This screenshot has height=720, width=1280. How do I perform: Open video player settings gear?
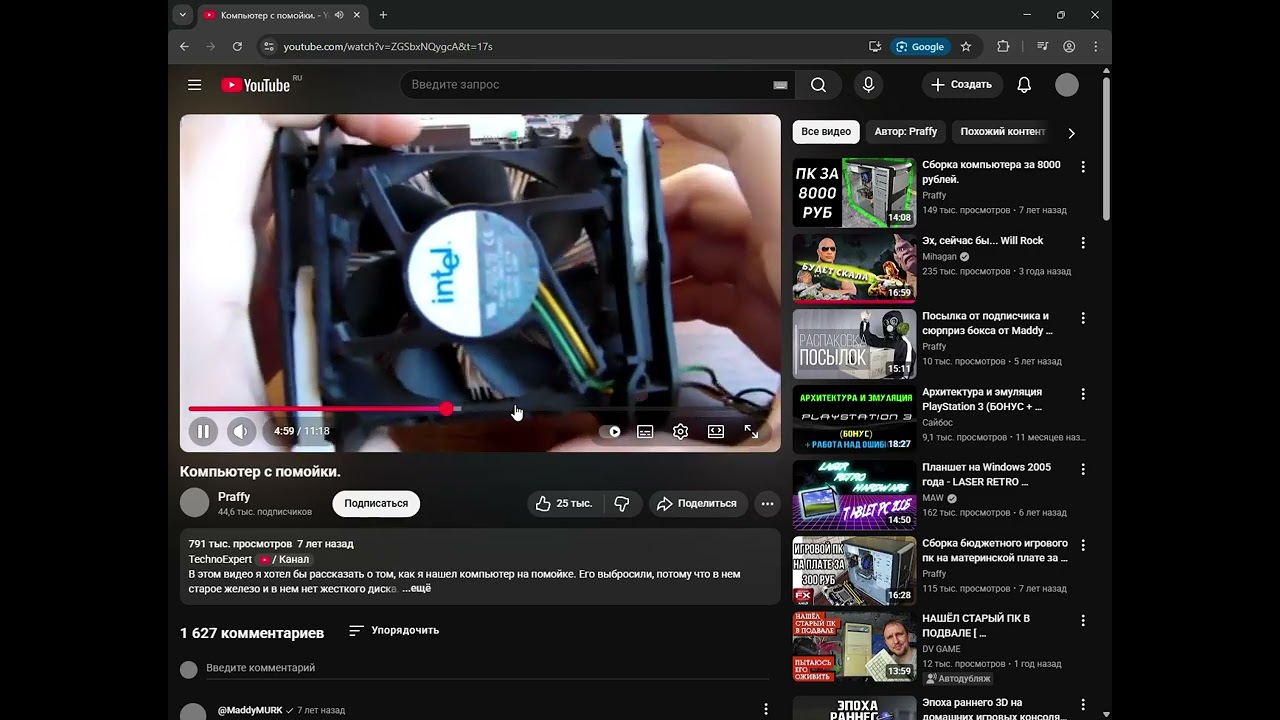680,431
